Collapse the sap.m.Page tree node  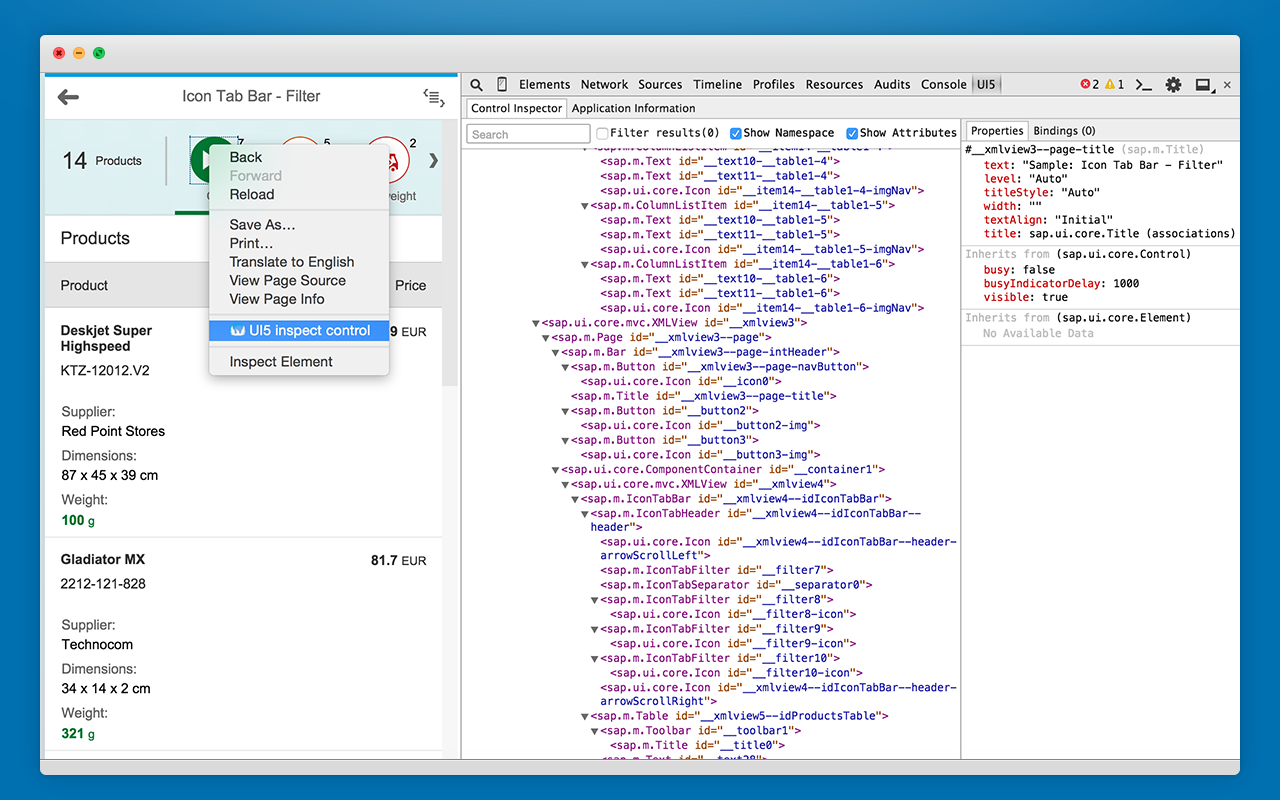coord(548,337)
